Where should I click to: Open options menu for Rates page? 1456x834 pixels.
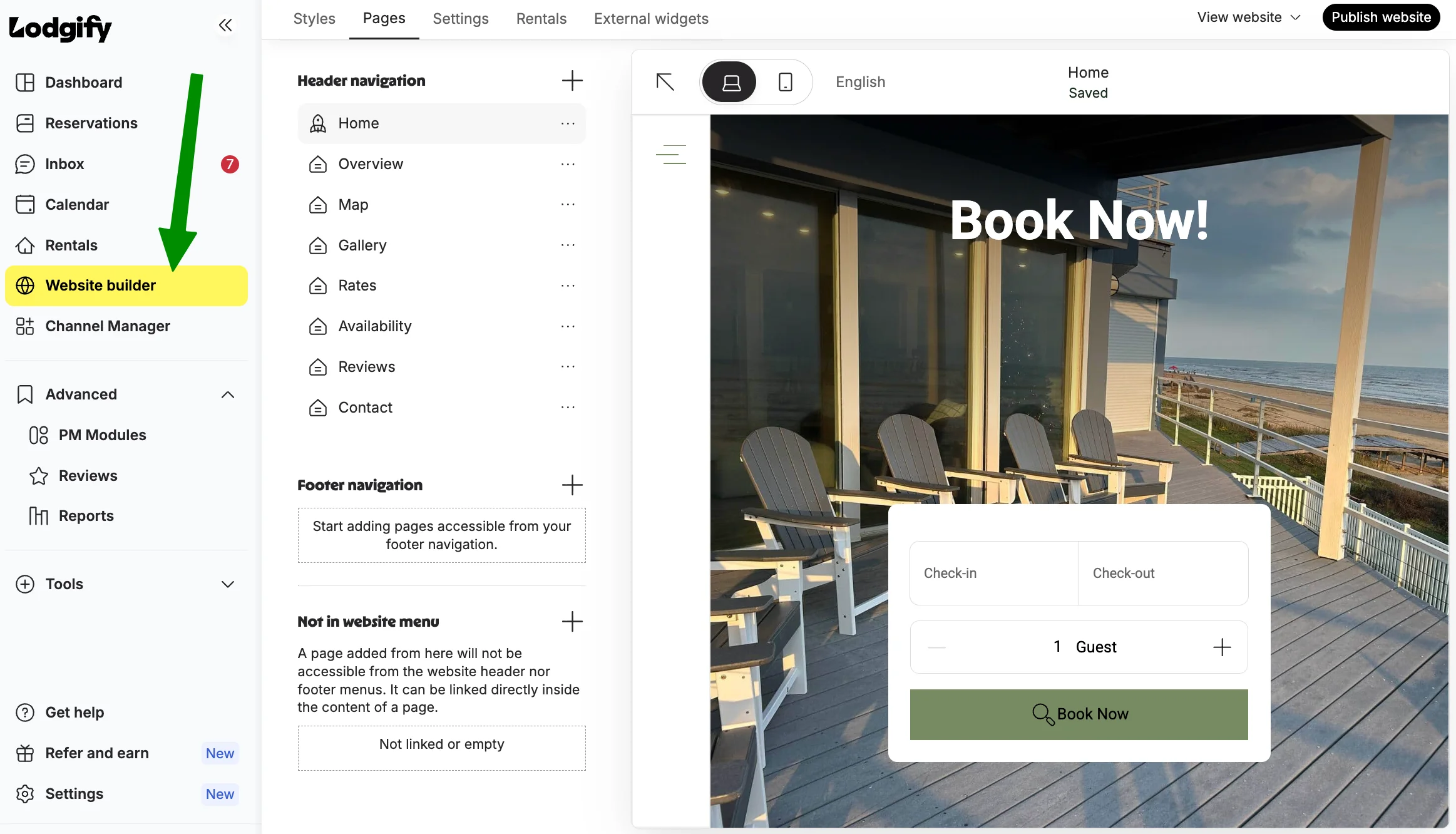pyautogui.click(x=568, y=286)
